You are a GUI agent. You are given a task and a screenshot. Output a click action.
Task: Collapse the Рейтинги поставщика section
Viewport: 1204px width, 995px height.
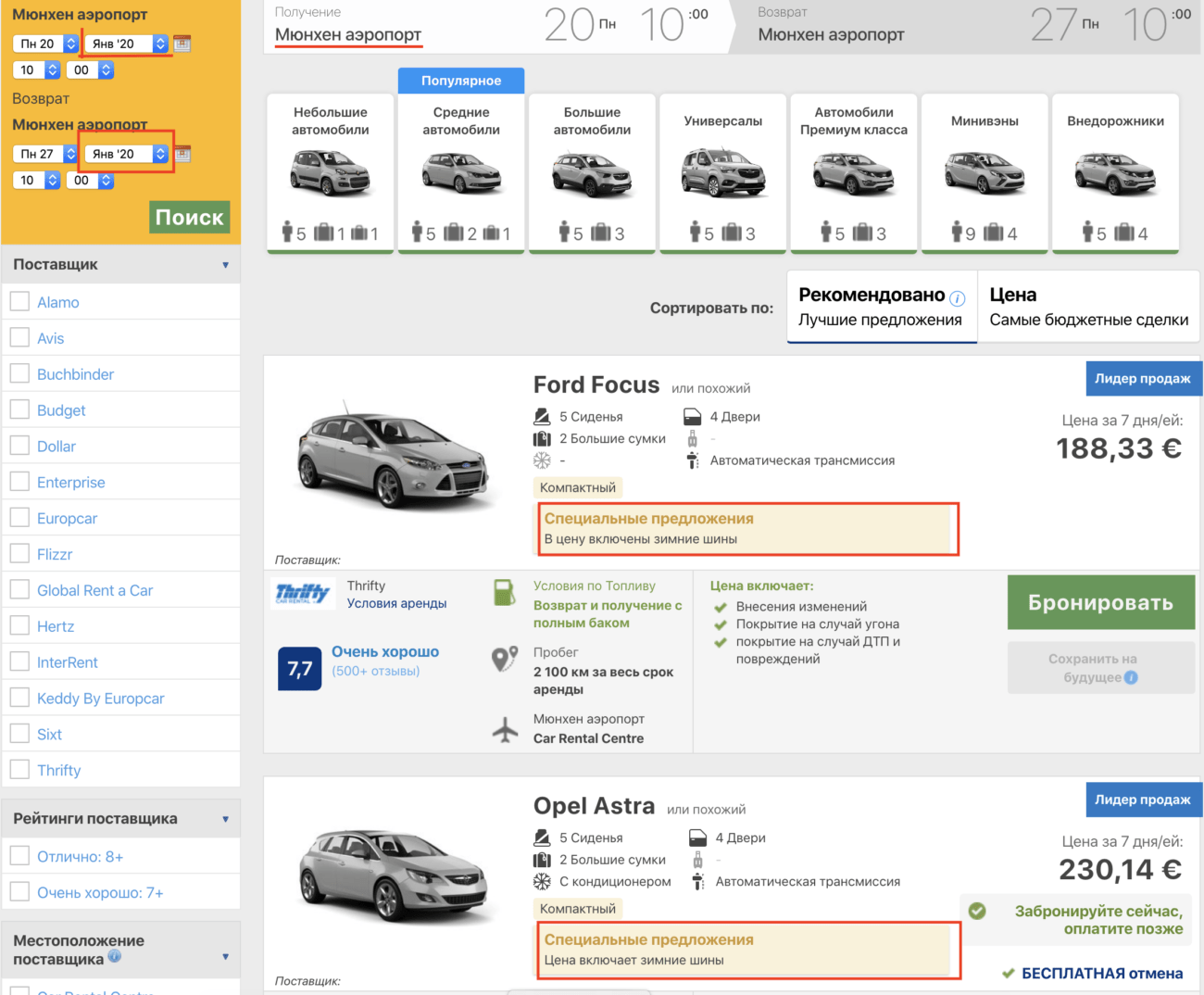225,819
